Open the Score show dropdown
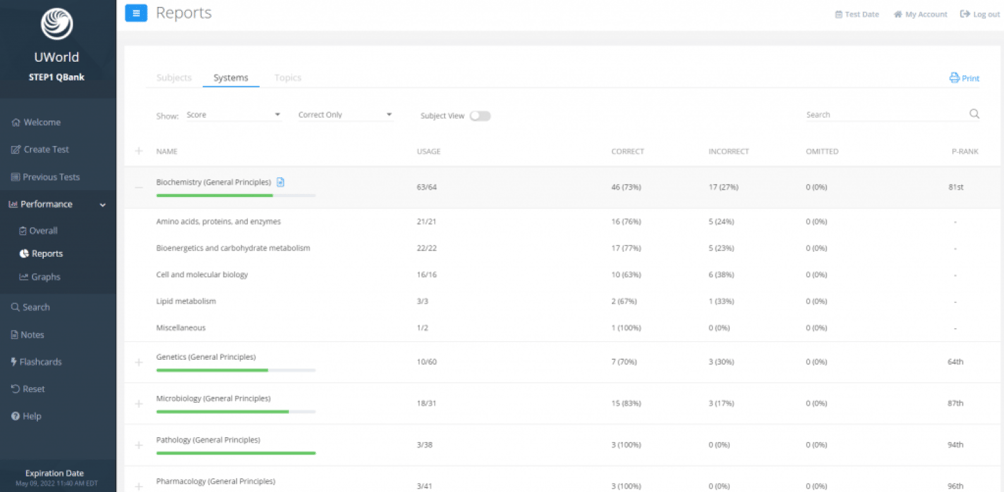The image size is (1004, 492). pos(233,115)
